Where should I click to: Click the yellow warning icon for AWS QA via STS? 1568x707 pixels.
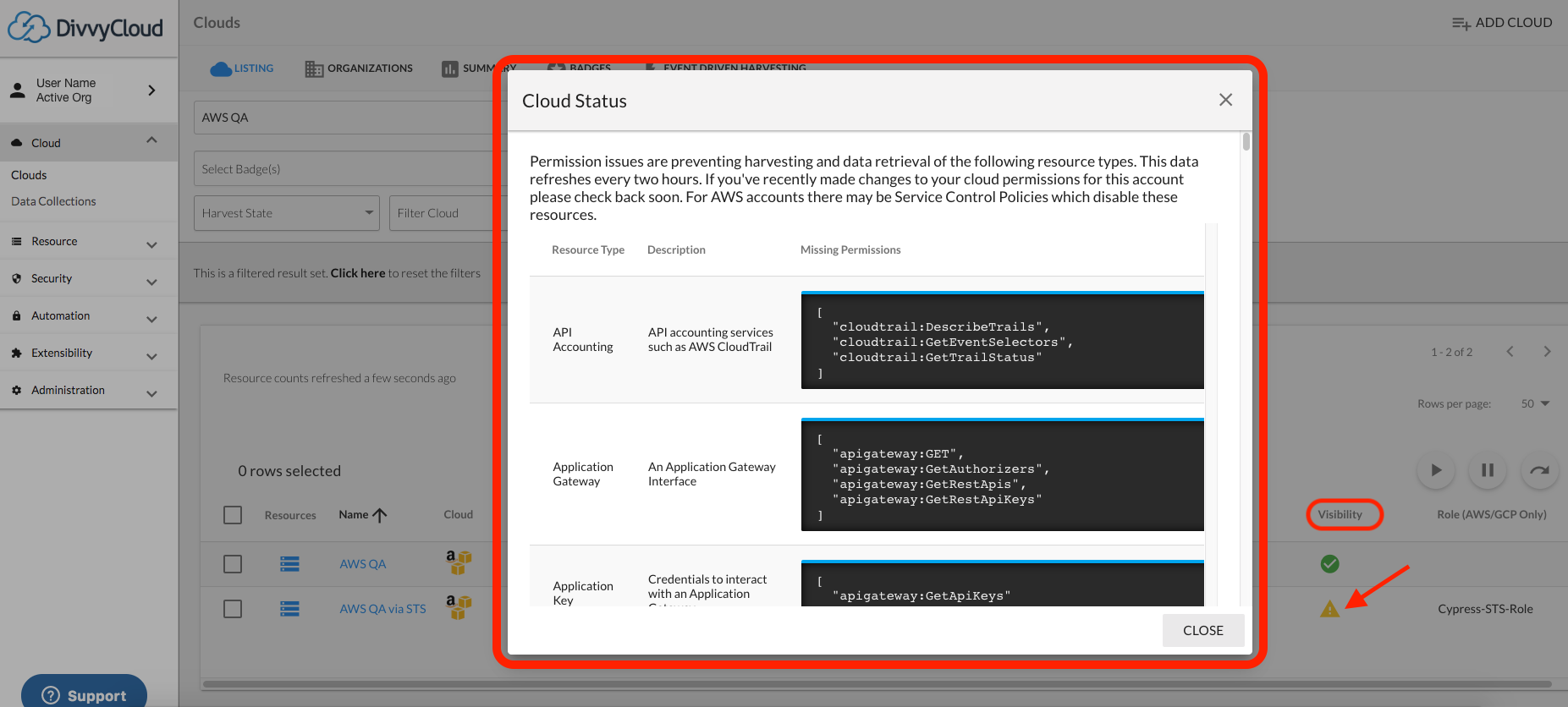[1330, 609]
